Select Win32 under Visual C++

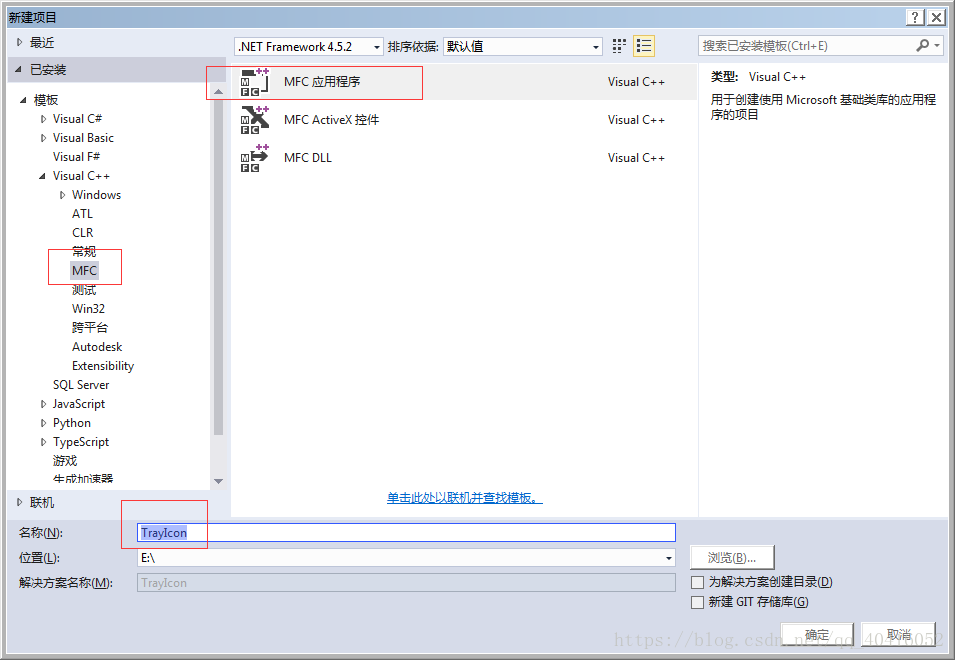click(88, 309)
